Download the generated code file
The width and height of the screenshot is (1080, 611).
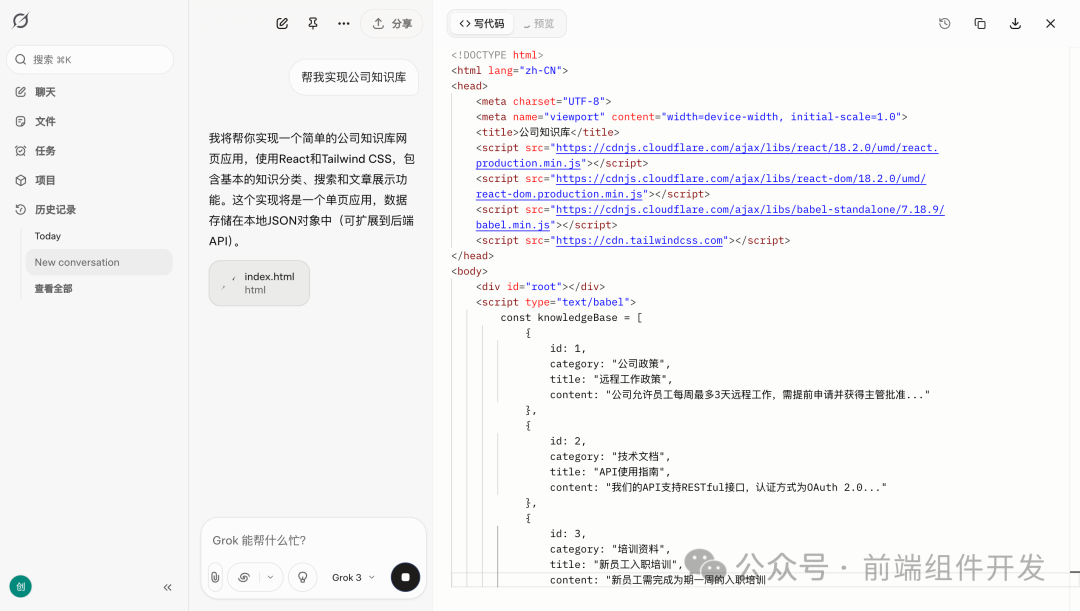click(x=1014, y=22)
